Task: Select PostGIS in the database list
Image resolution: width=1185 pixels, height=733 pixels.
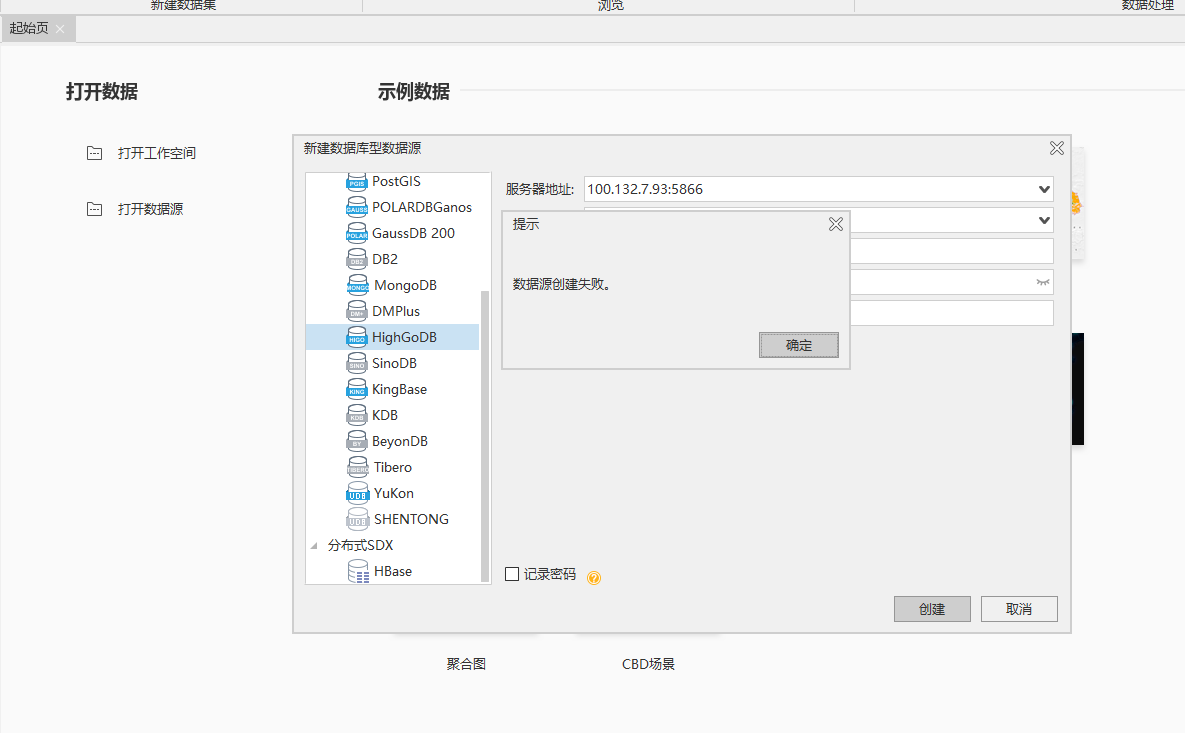Action: [x=396, y=181]
